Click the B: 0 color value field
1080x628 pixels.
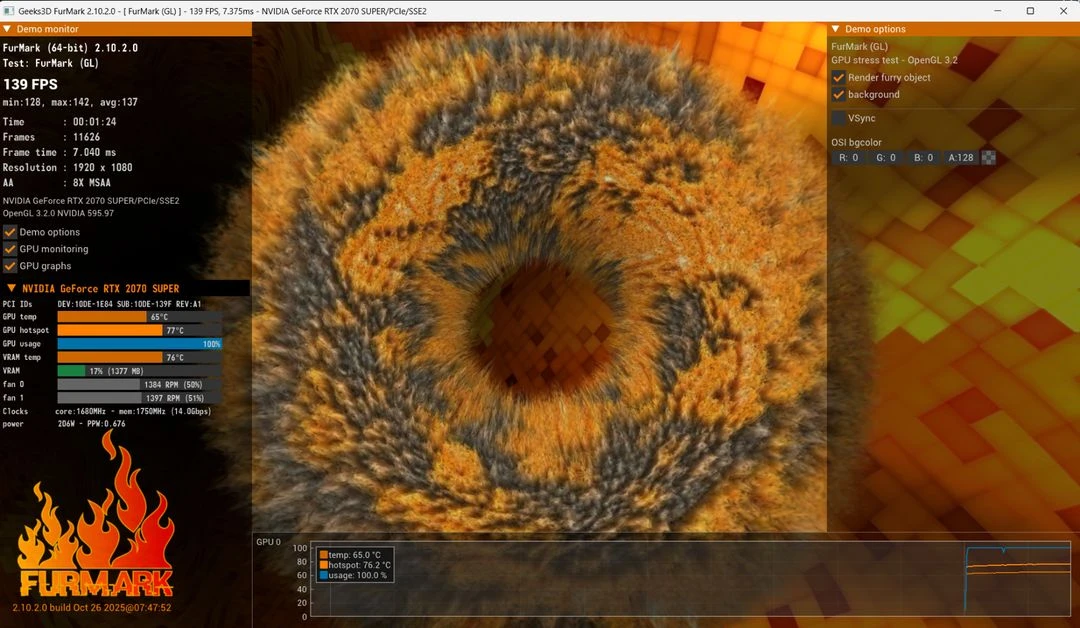coord(924,158)
